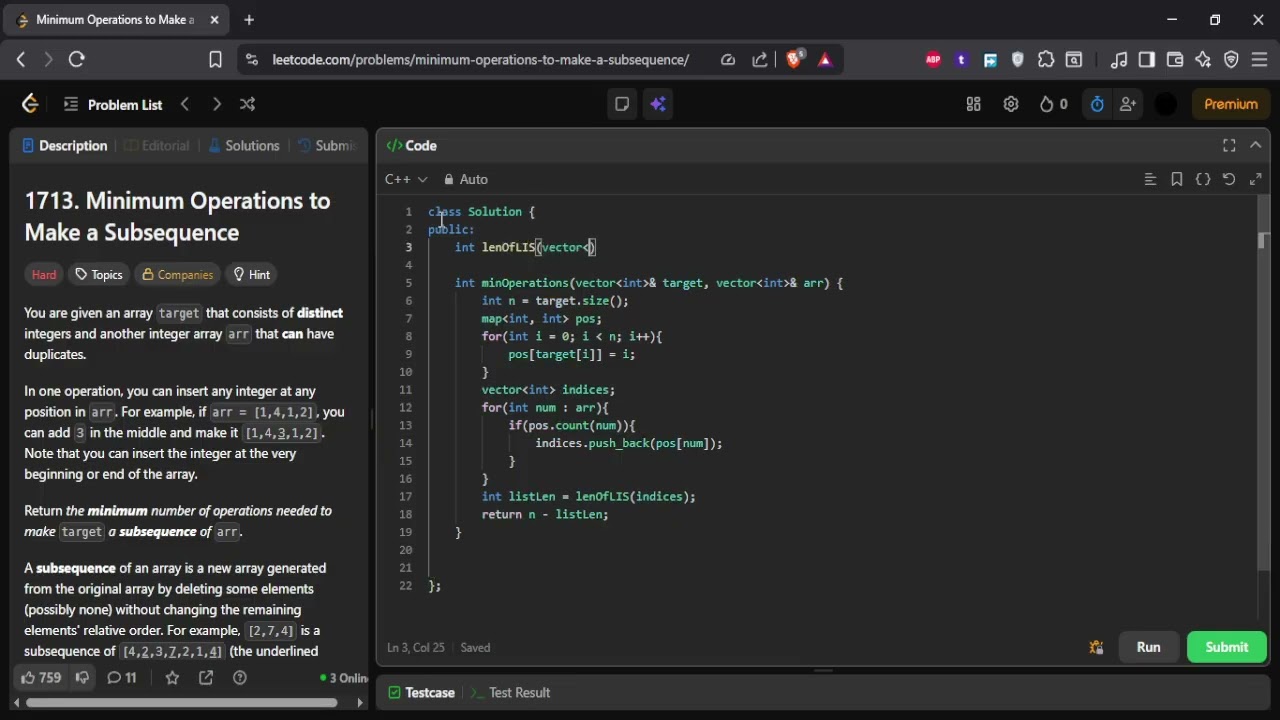Go back in browser history
1280x720 pixels.
pyautogui.click(x=21, y=60)
